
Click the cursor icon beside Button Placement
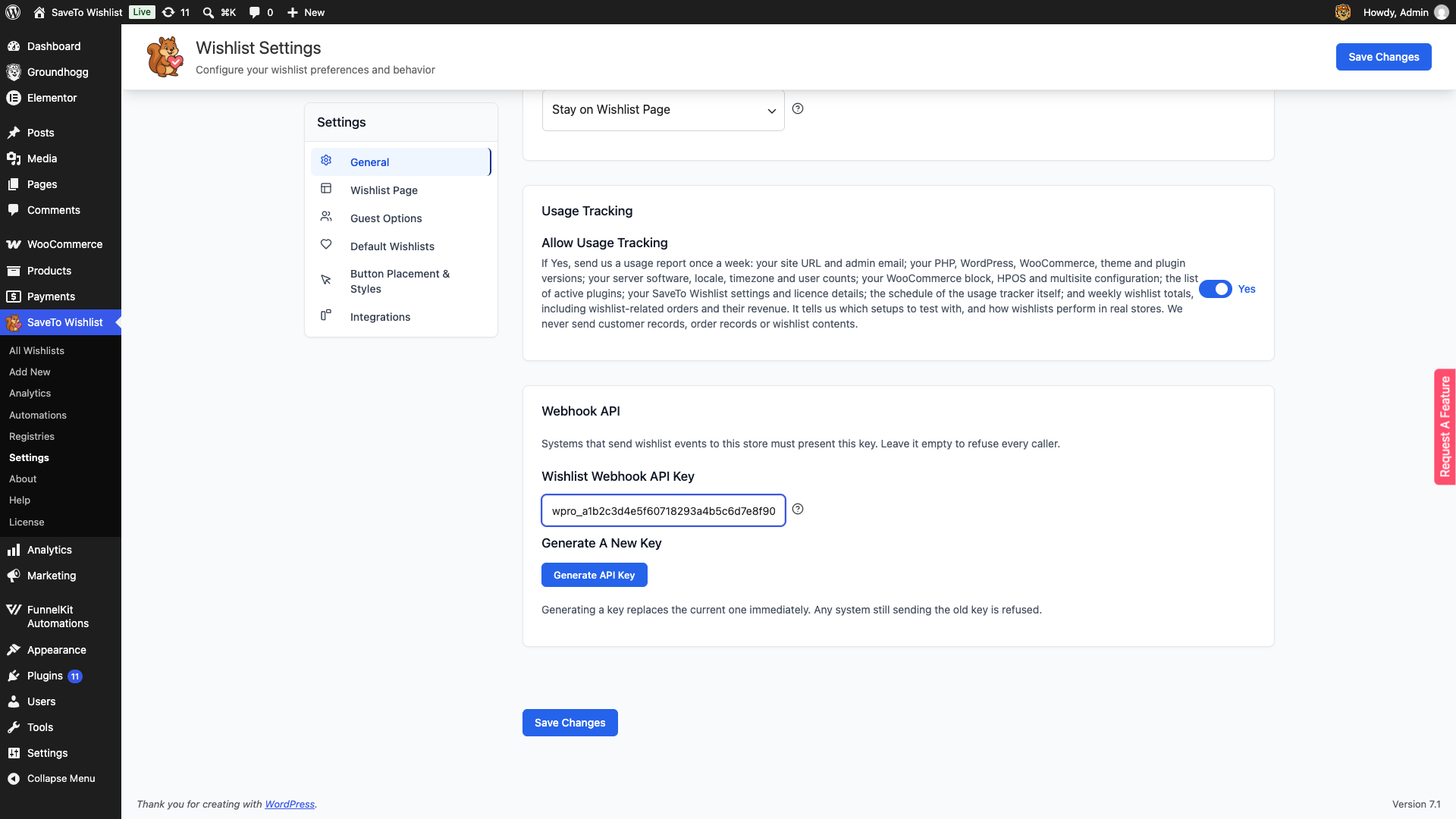click(x=326, y=280)
